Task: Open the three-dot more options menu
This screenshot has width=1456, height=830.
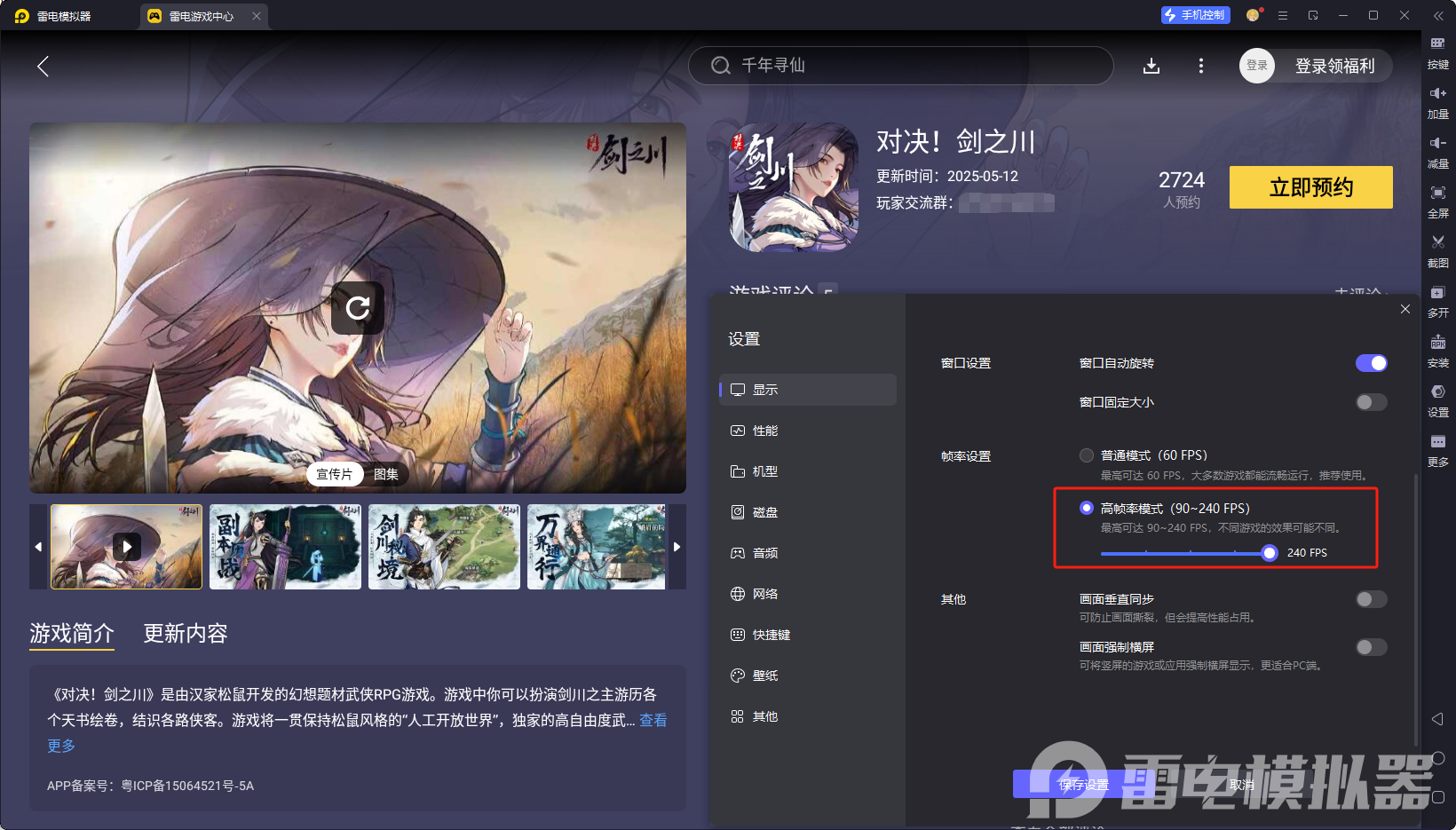Action: click(1200, 65)
